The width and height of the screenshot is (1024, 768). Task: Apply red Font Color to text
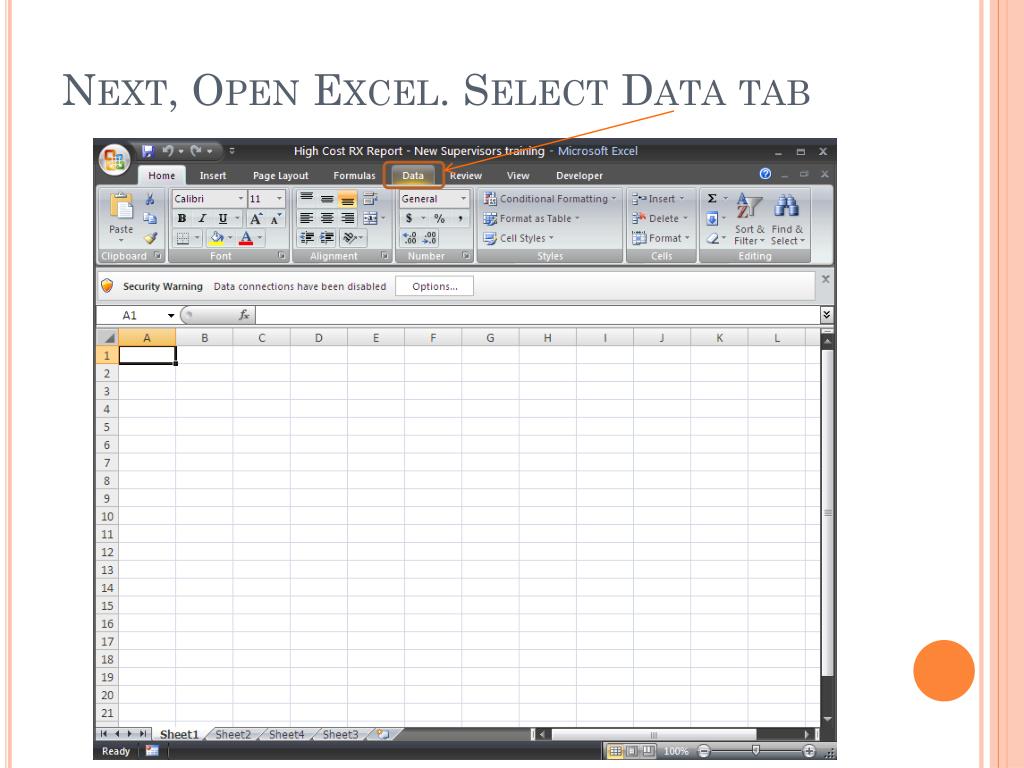click(246, 238)
